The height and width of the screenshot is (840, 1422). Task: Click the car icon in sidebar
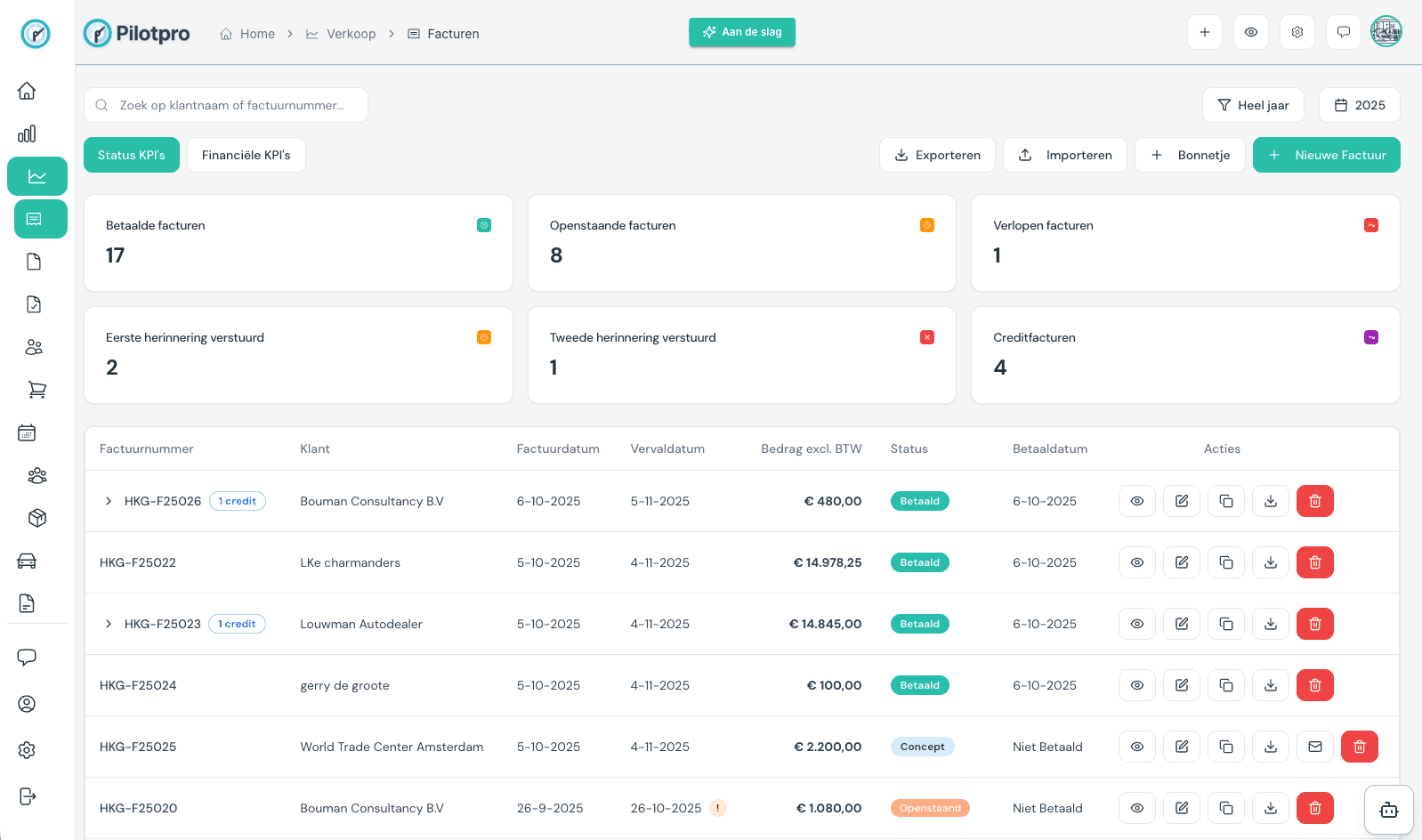coord(27,561)
